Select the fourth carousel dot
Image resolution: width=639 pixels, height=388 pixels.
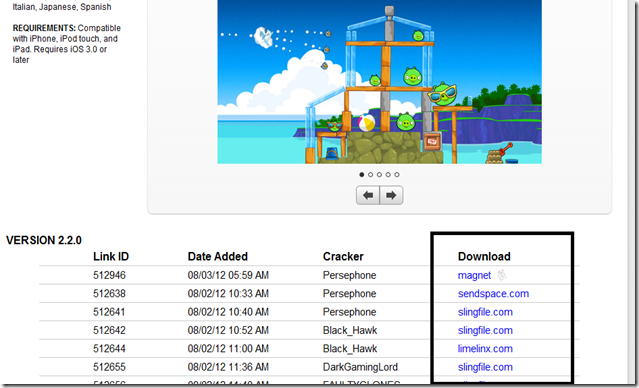coord(388,174)
